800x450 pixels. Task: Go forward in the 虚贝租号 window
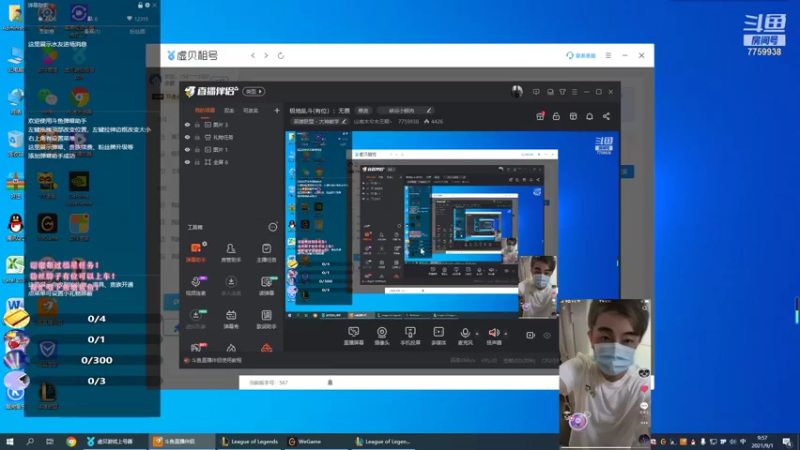pyautogui.click(x=266, y=55)
